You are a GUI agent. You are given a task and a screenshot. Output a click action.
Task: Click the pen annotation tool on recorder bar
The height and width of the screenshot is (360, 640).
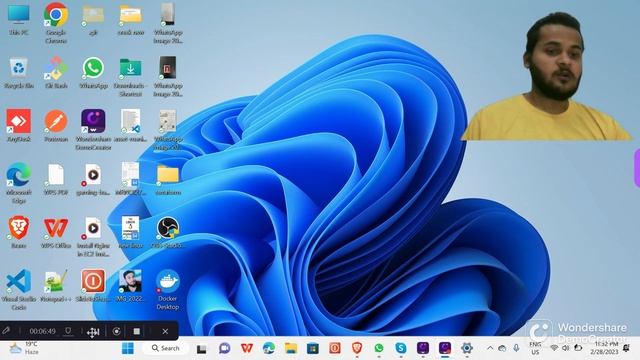pos(6,331)
